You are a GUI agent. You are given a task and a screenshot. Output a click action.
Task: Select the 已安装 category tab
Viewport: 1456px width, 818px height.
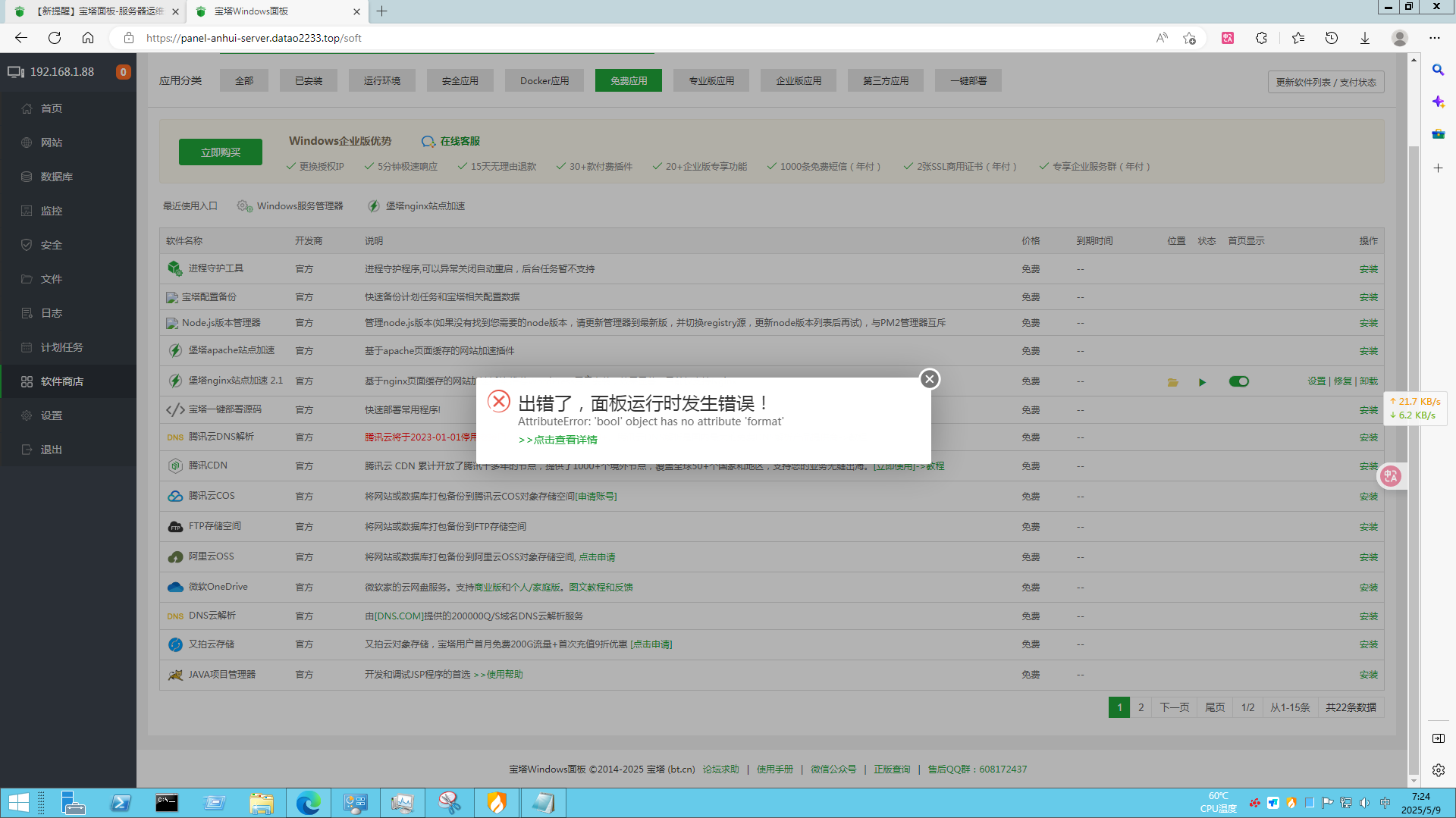(x=309, y=80)
